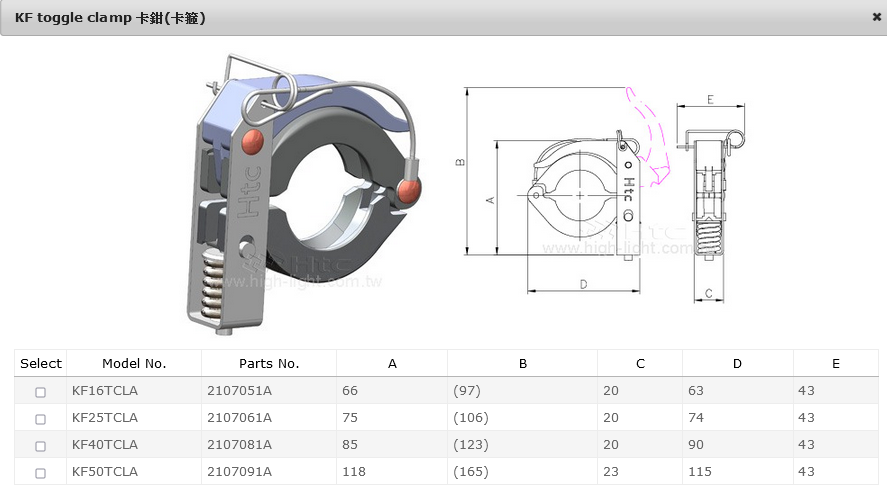Tick the checkbox for KF25TCLA
This screenshot has height=495, width=887.
(41, 419)
